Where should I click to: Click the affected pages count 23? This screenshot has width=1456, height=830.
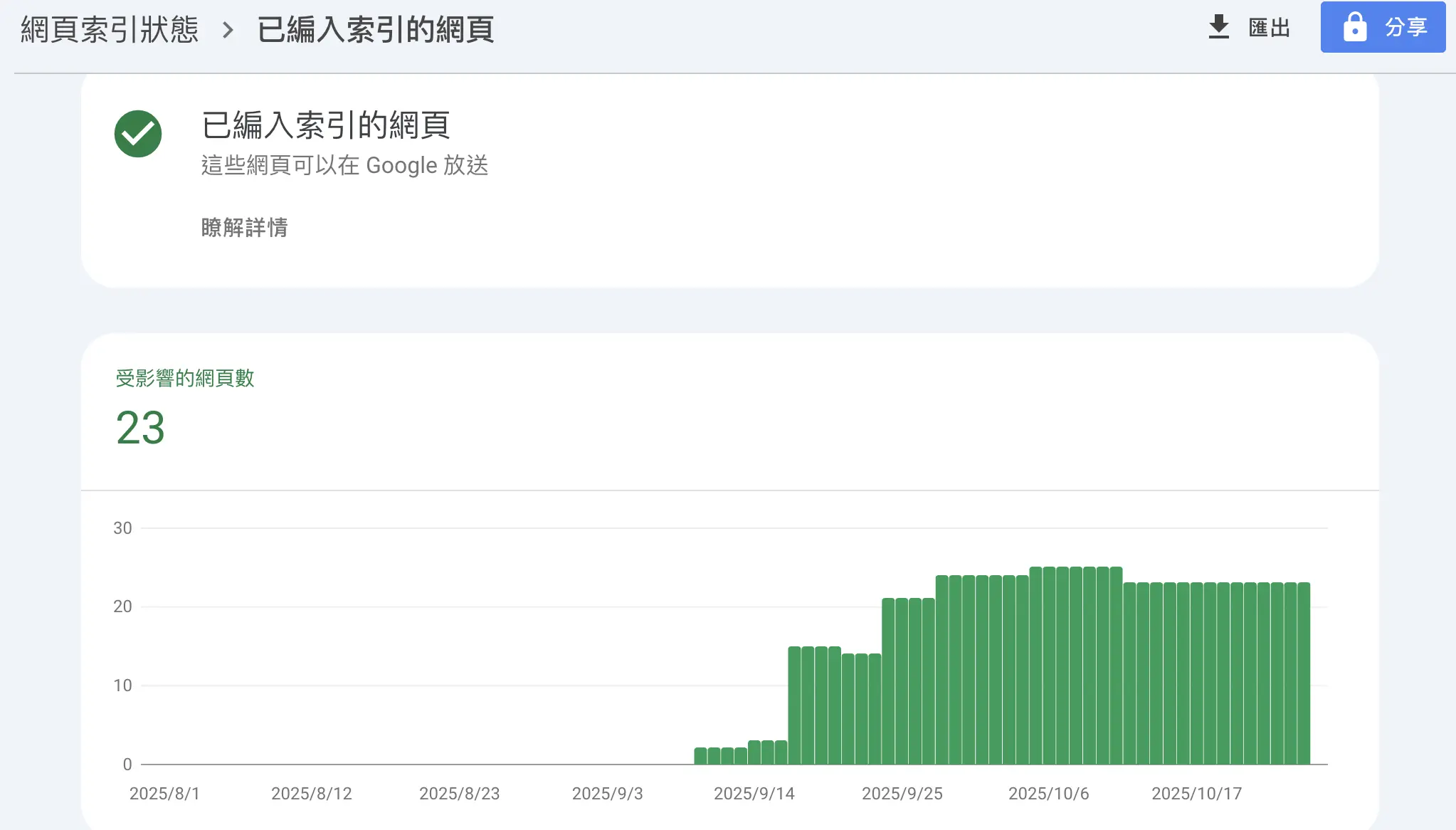140,428
